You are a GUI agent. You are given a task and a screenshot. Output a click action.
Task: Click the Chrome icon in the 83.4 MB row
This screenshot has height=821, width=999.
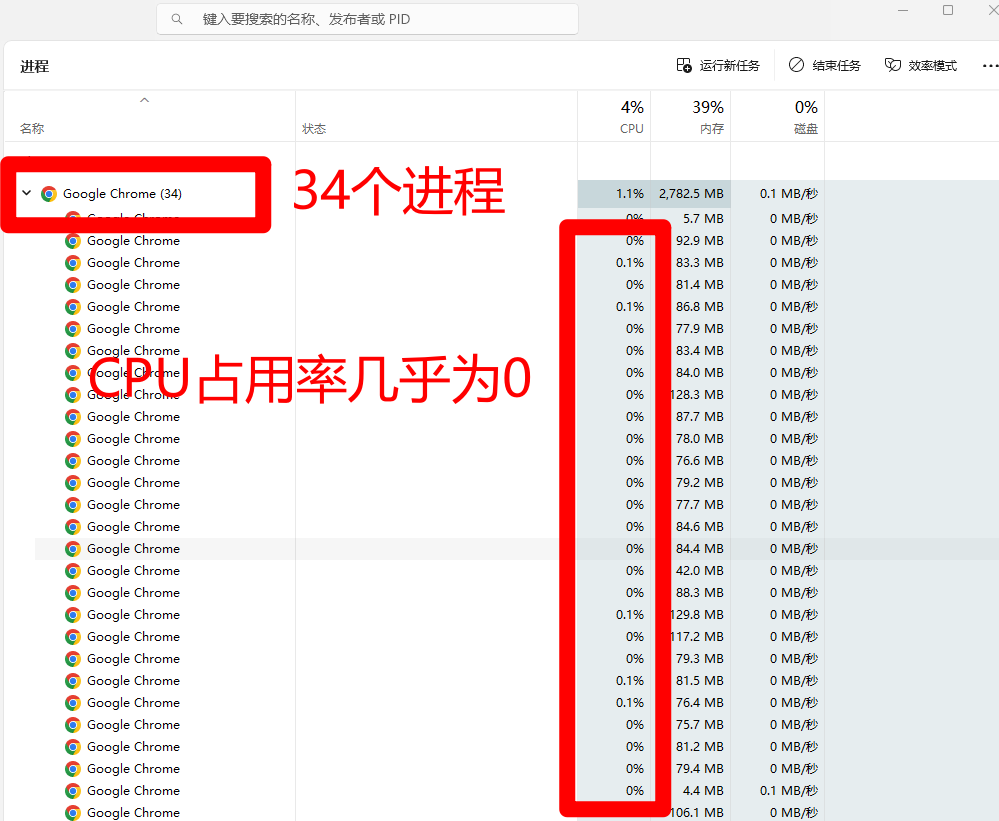[73, 351]
